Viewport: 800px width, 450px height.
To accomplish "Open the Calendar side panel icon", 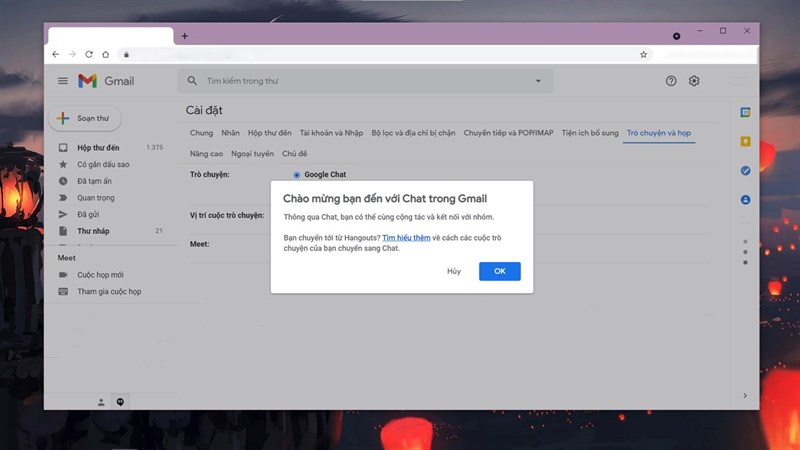I will pos(745,112).
